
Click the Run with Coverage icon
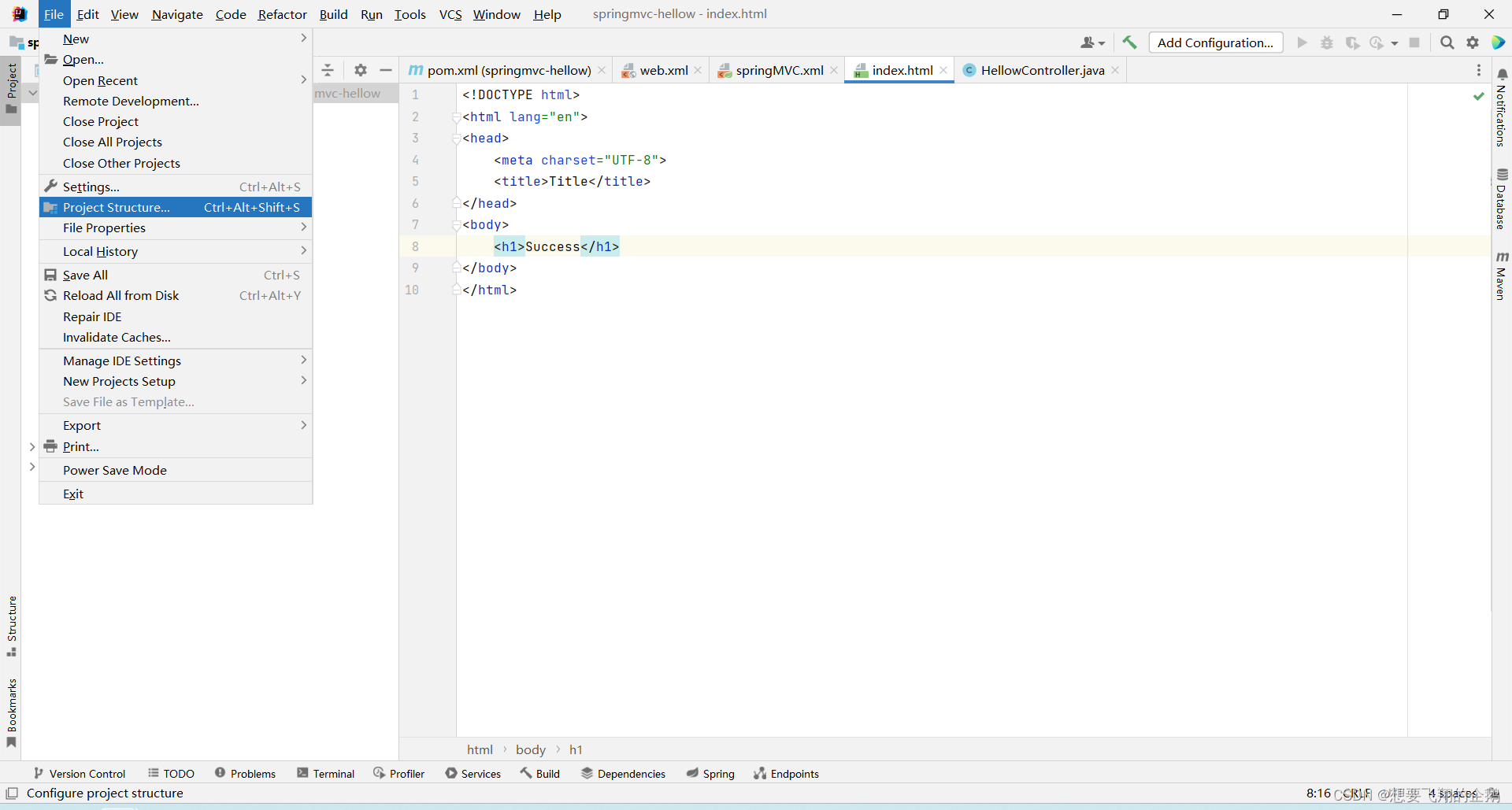[x=1352, y=43]
